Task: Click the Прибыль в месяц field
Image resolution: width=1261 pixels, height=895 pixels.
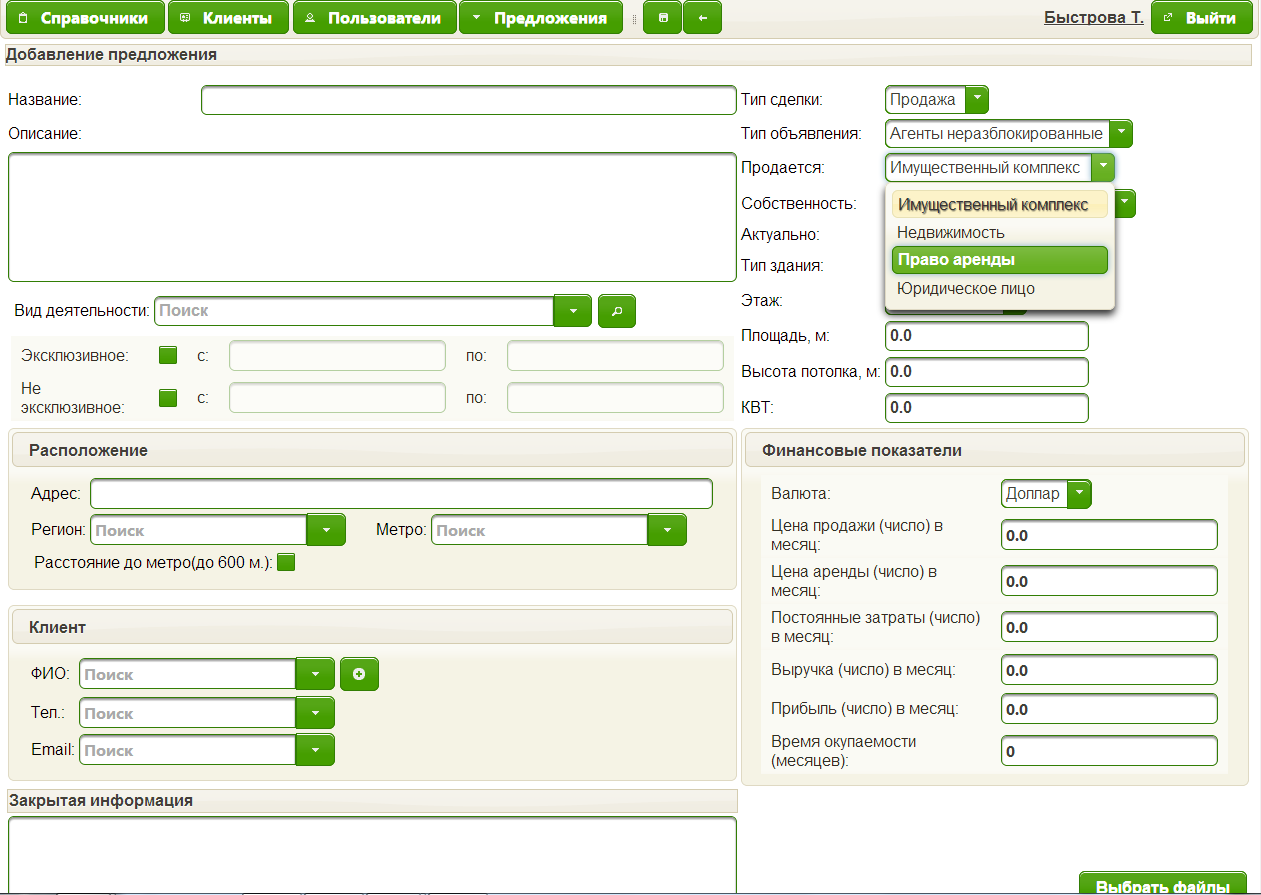Action: pyautogui.click(x=1109, y=709)
